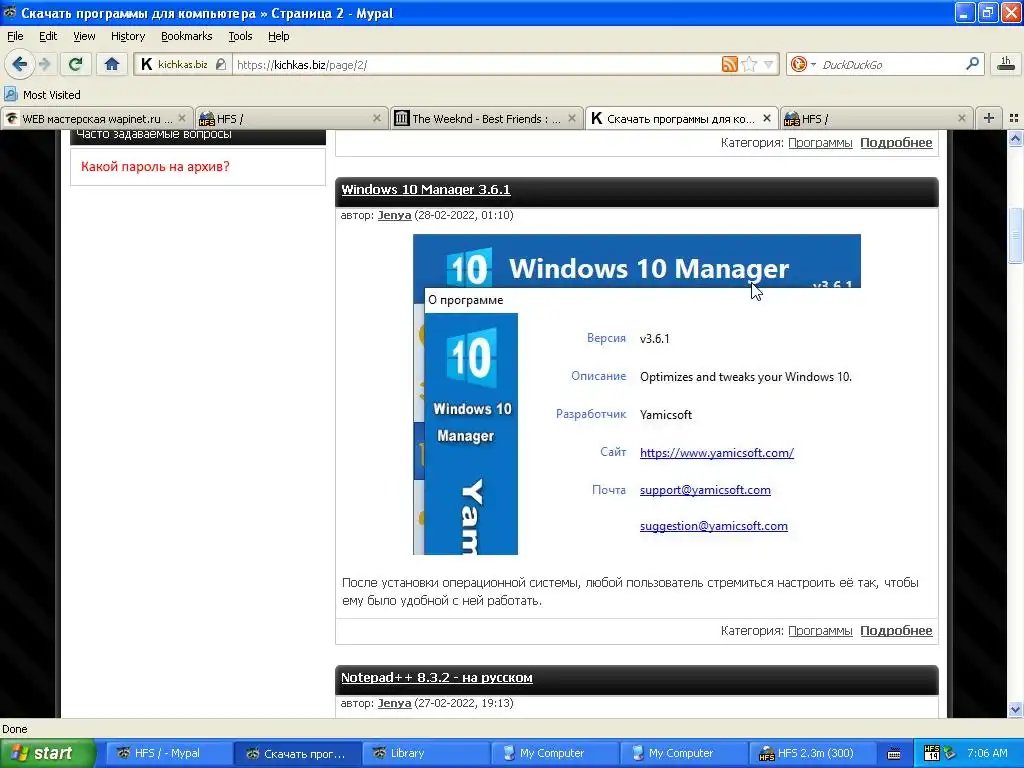Go back with the Back arrow button

(20, 64)
